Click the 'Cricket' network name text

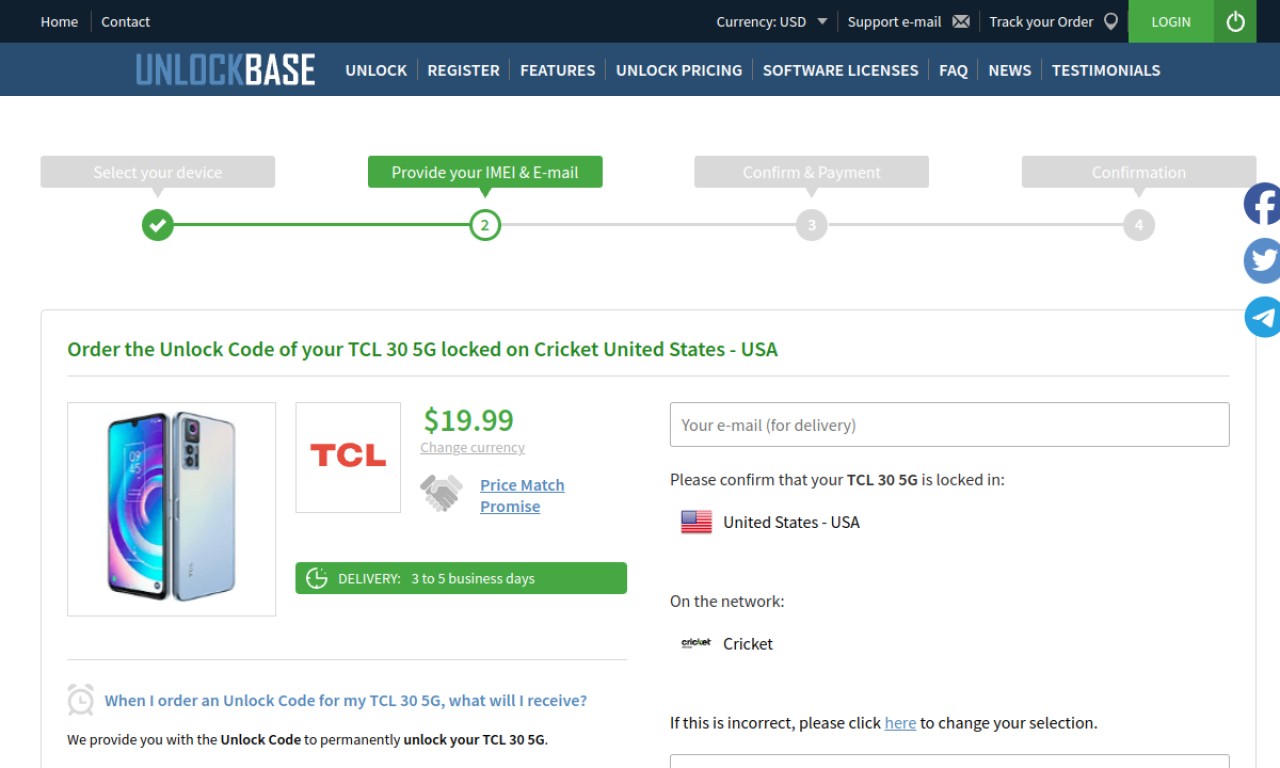pos(748,644)
